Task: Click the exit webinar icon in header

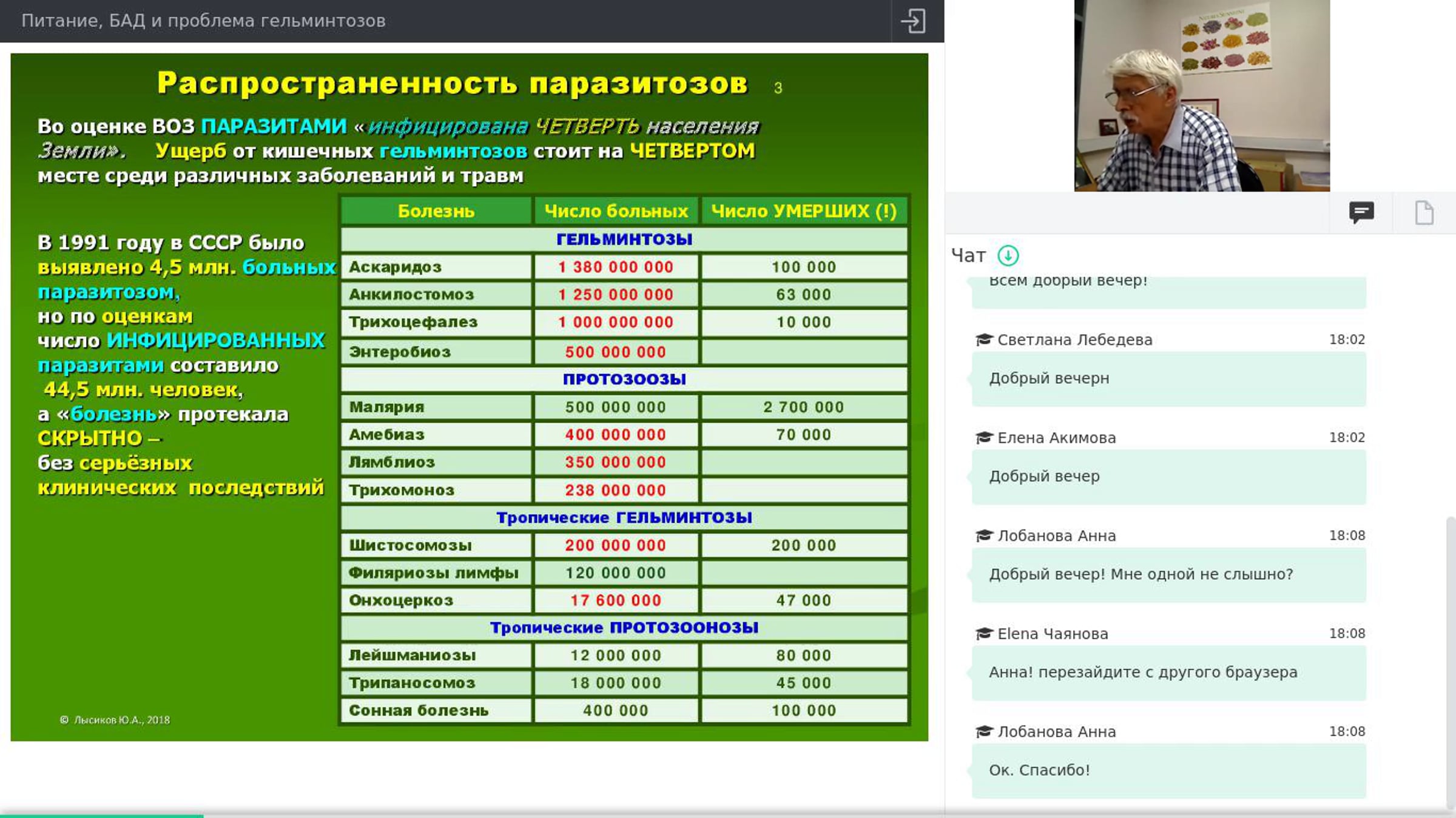Action: 913,21
